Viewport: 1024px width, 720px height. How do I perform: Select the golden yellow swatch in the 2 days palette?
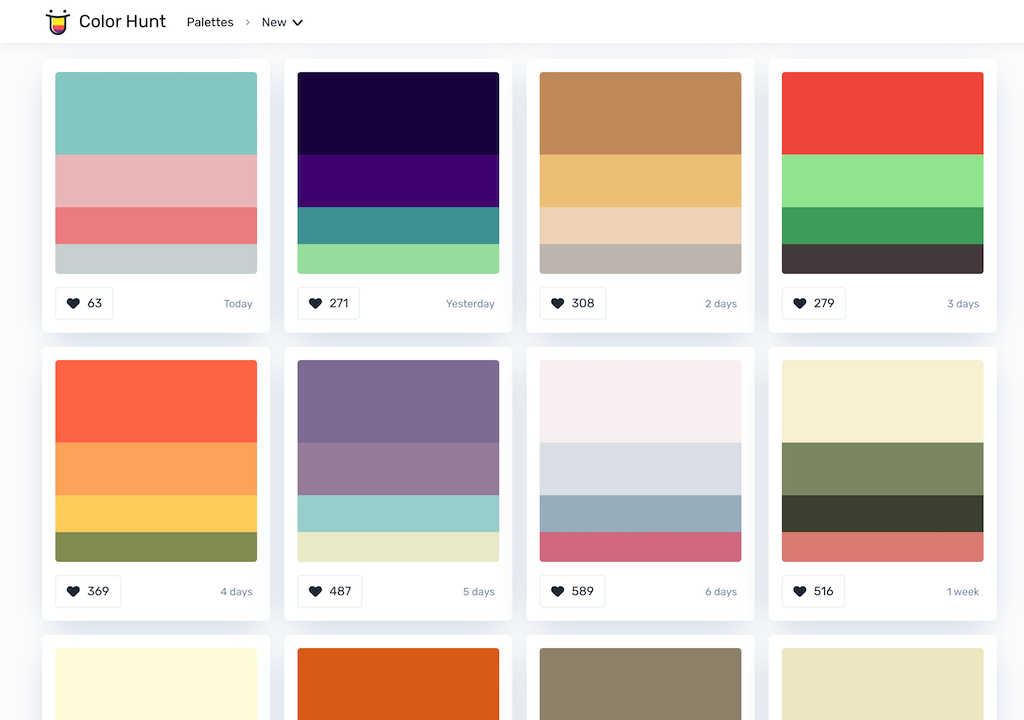pos(641,181)
